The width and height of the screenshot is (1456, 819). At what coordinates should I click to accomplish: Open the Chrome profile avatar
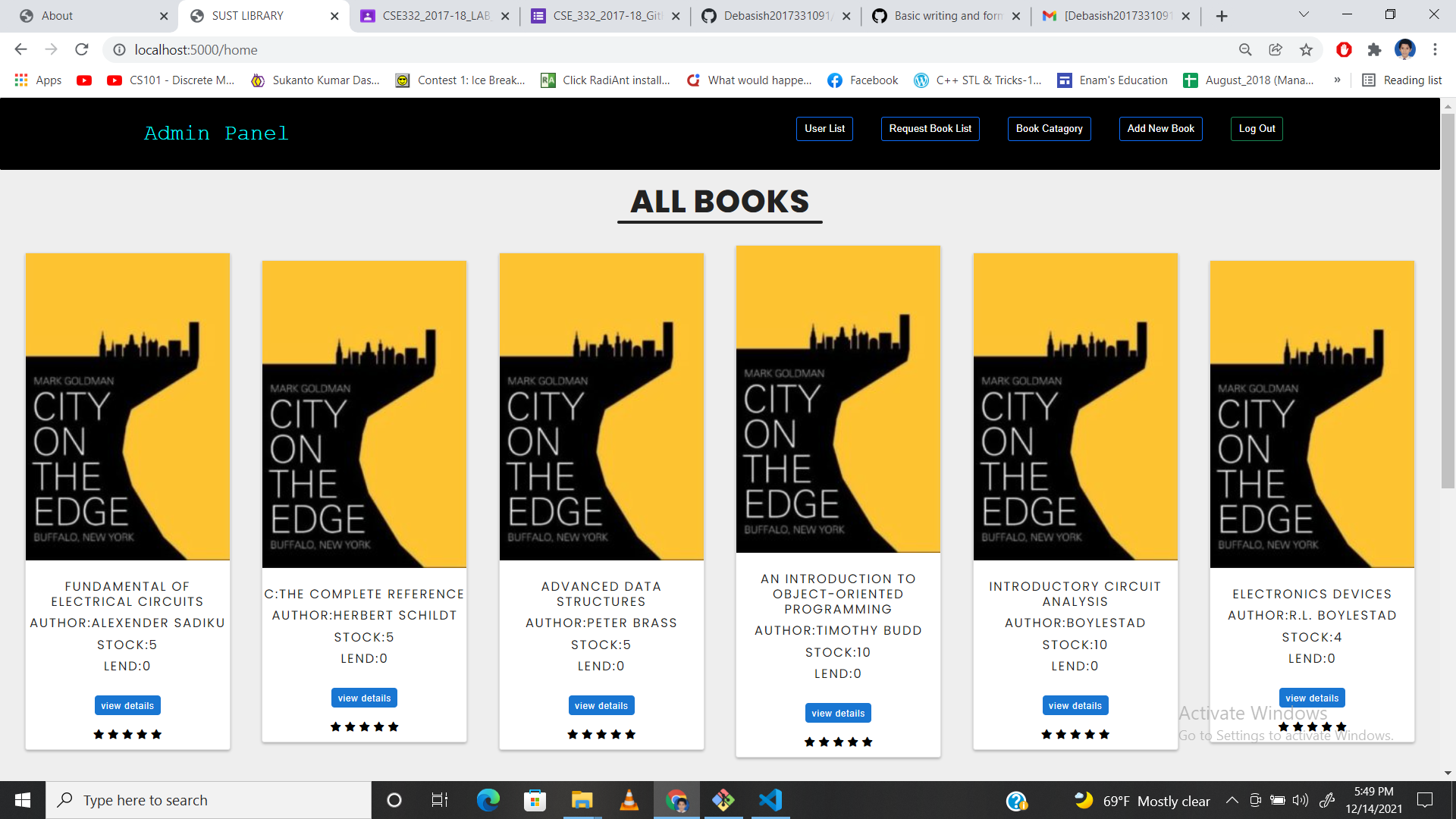tap(1407, 49)
